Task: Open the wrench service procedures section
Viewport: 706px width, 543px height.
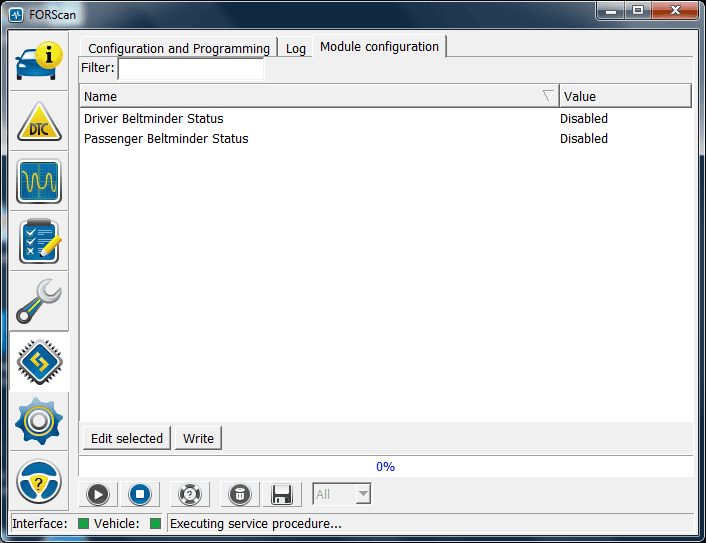Action: 39,301
